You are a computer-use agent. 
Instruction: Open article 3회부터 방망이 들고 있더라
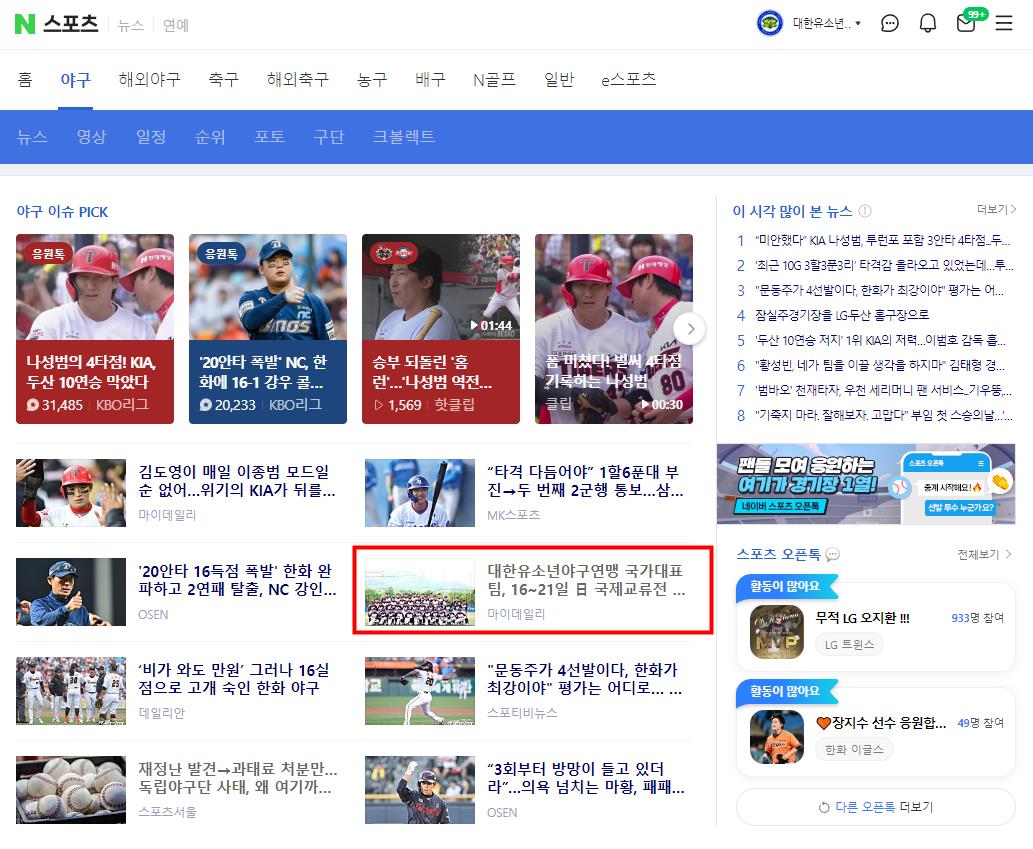point(586,778)
